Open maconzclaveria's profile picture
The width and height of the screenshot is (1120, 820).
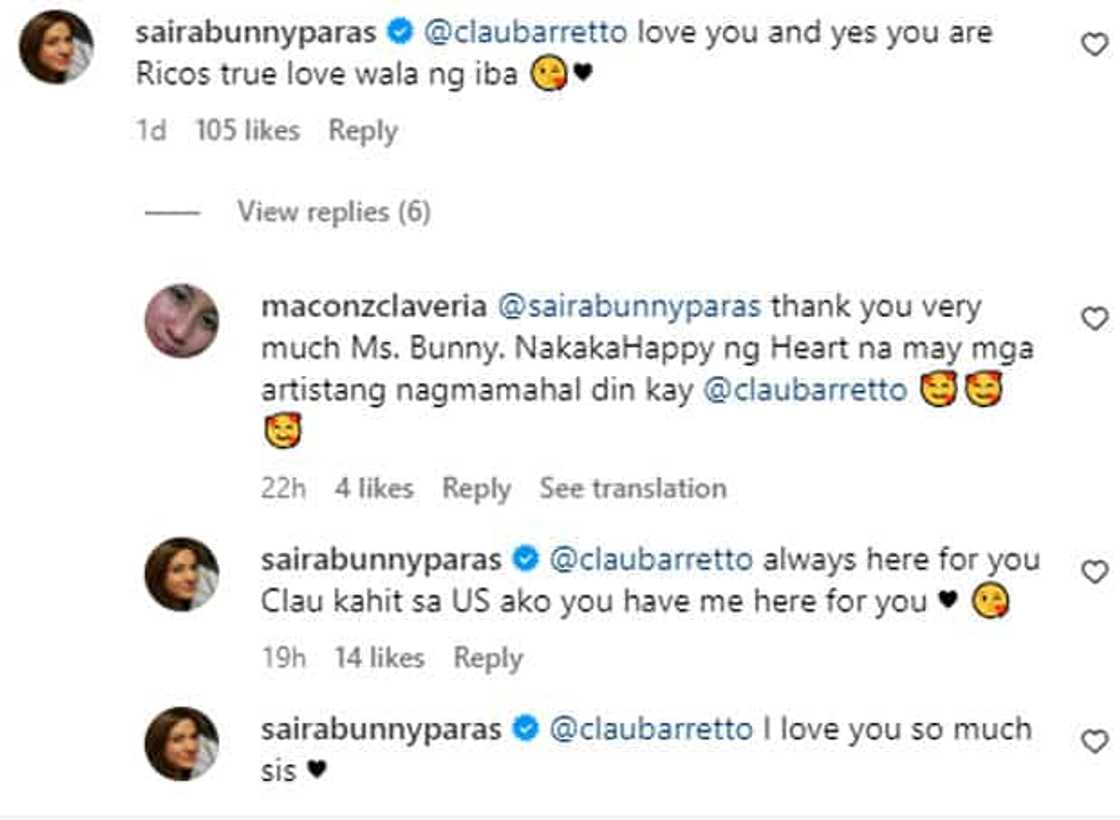pyautogui.click(x=182, y=320)
